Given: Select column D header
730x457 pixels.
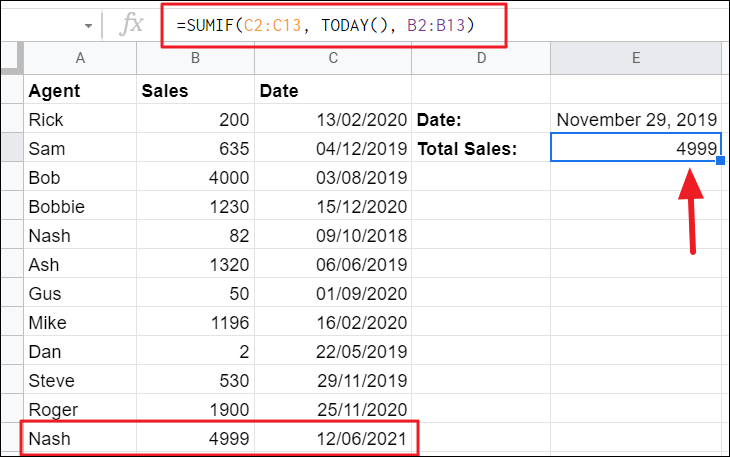Looking at the screenshot, I should click(x=481, y=60).
